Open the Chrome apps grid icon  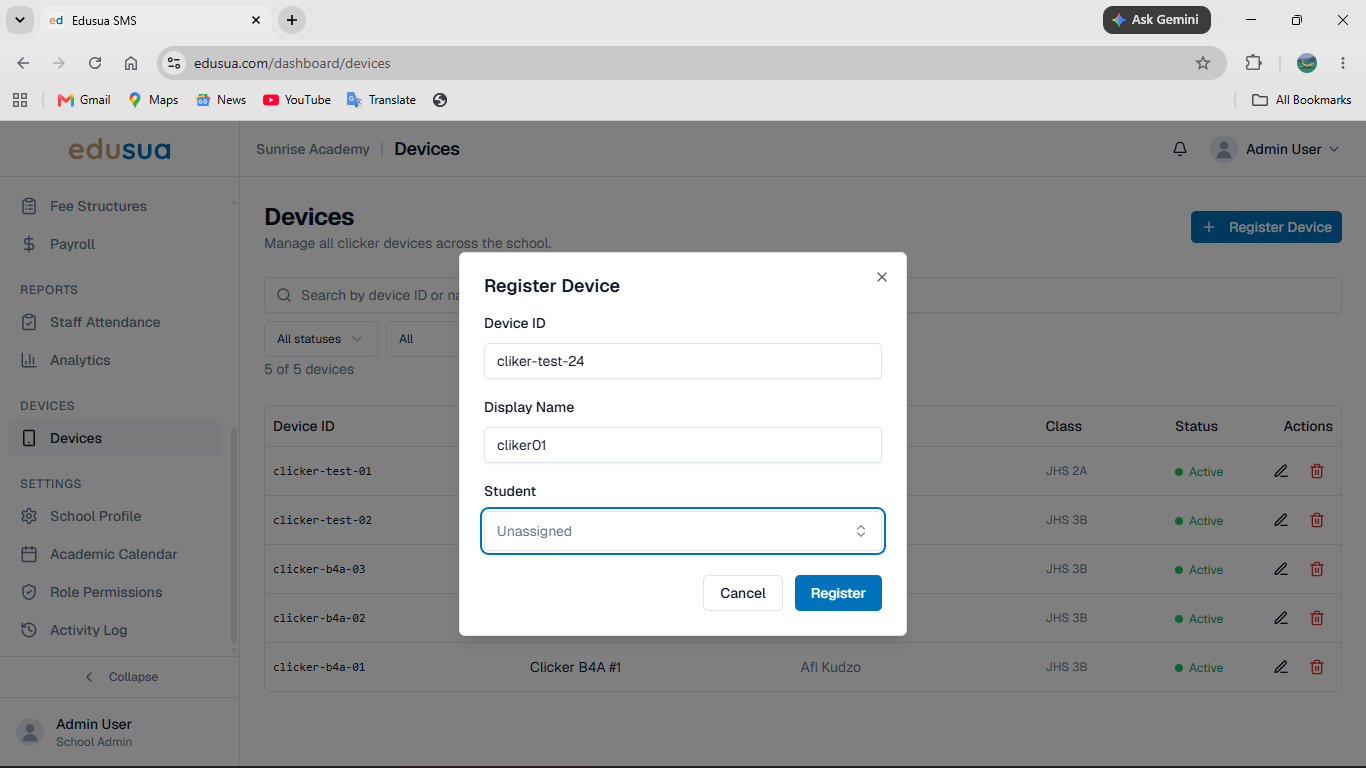click(x=20, y=100)
